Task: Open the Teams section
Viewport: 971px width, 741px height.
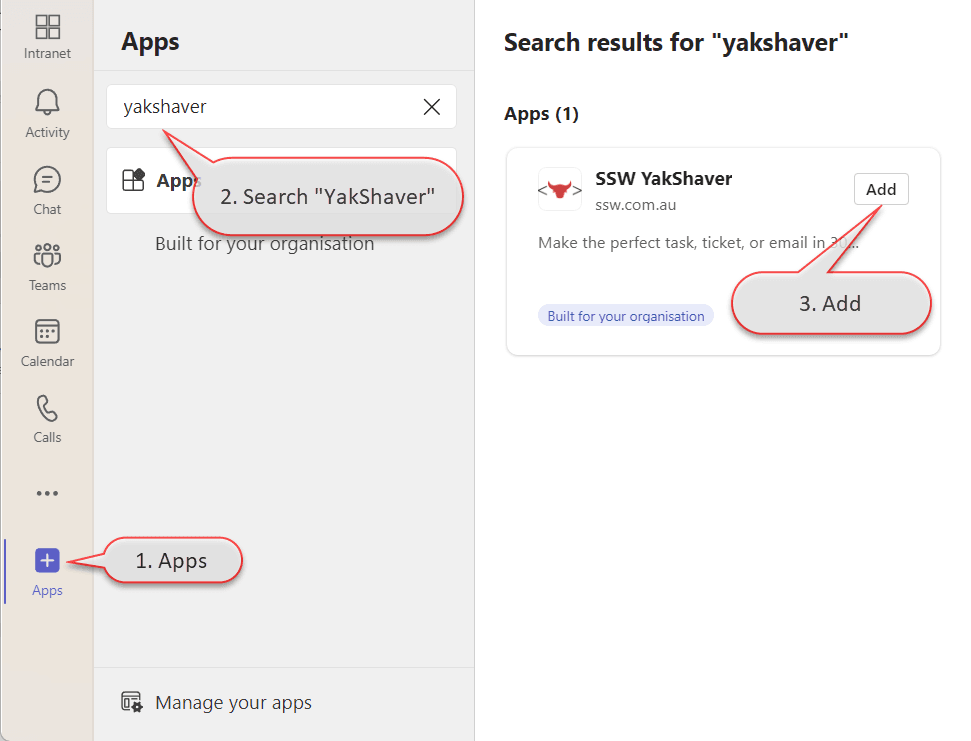Action: (x=47, y=266)
